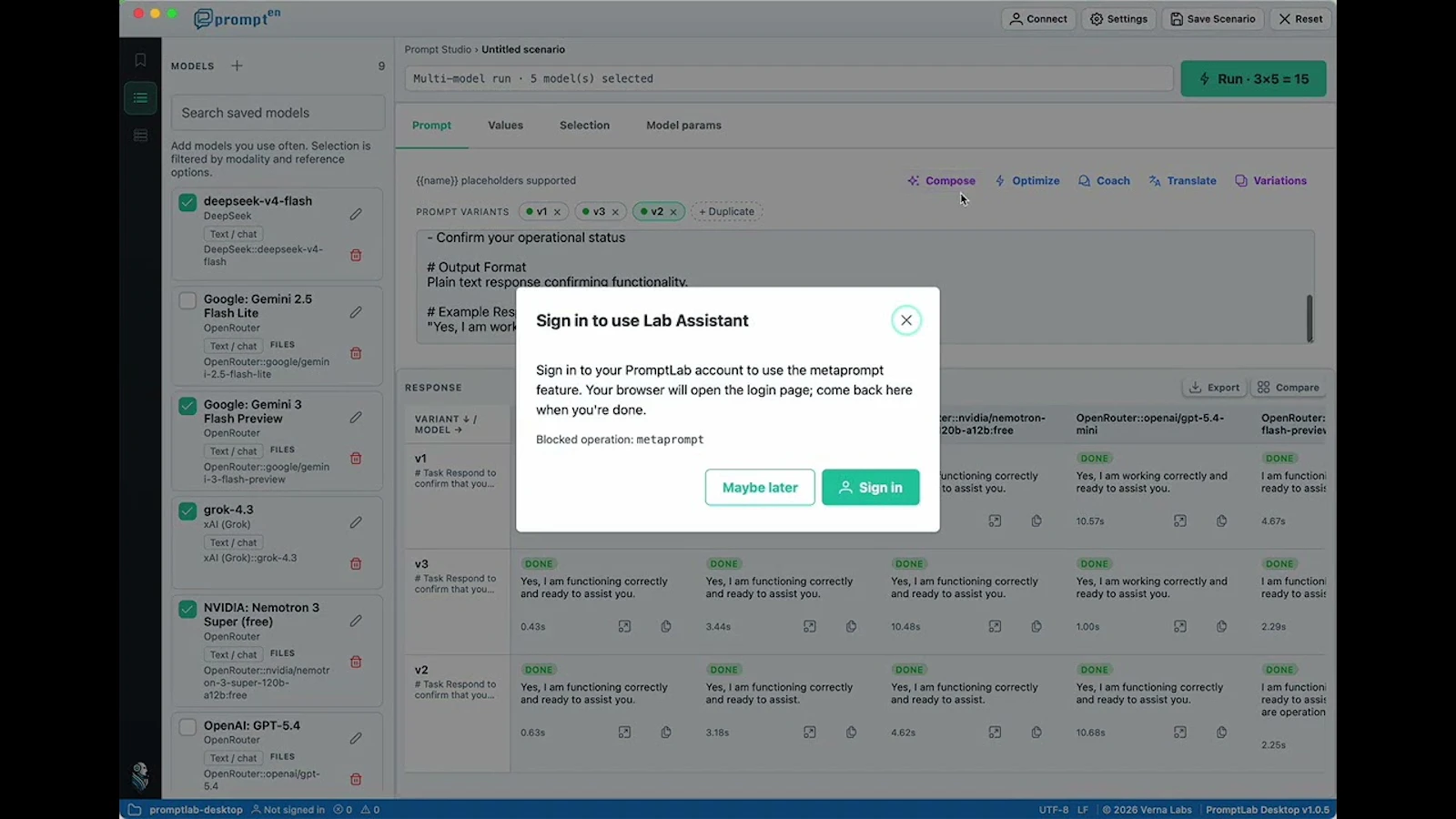Click the Run 3x5 = 15 button
The height and width of the screenshot is (819, 1456).
(x=1253, y=79)
